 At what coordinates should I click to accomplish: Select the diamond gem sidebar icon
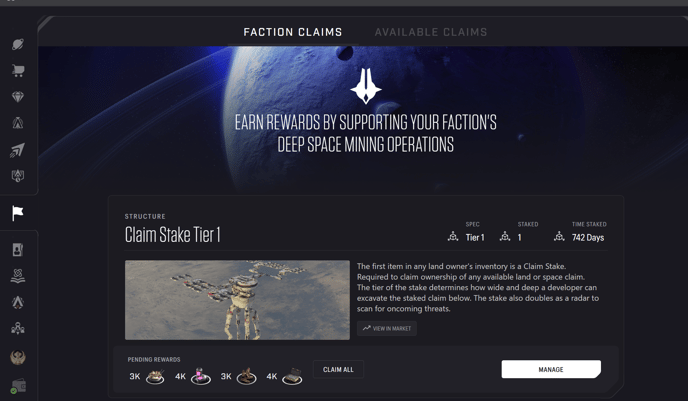coord(18,97)
